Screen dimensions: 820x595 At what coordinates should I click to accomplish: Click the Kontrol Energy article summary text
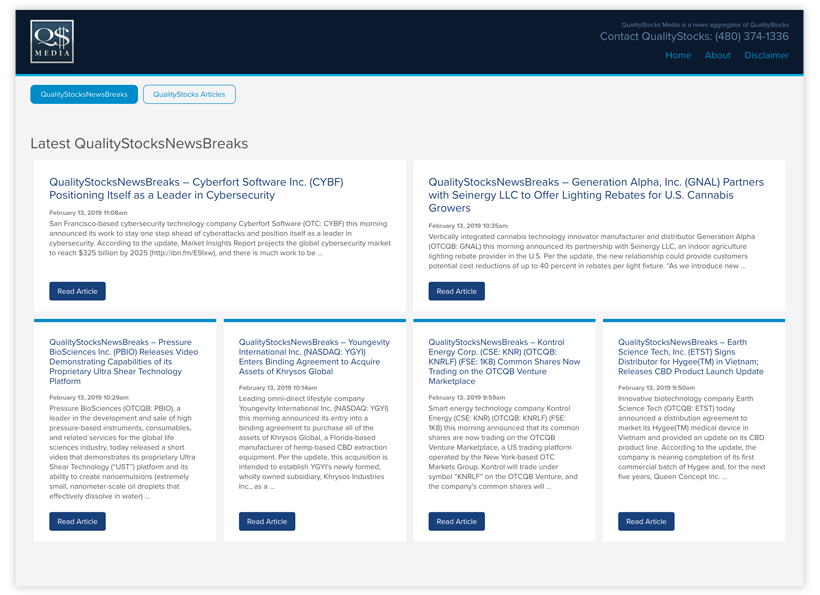(504, 448)
